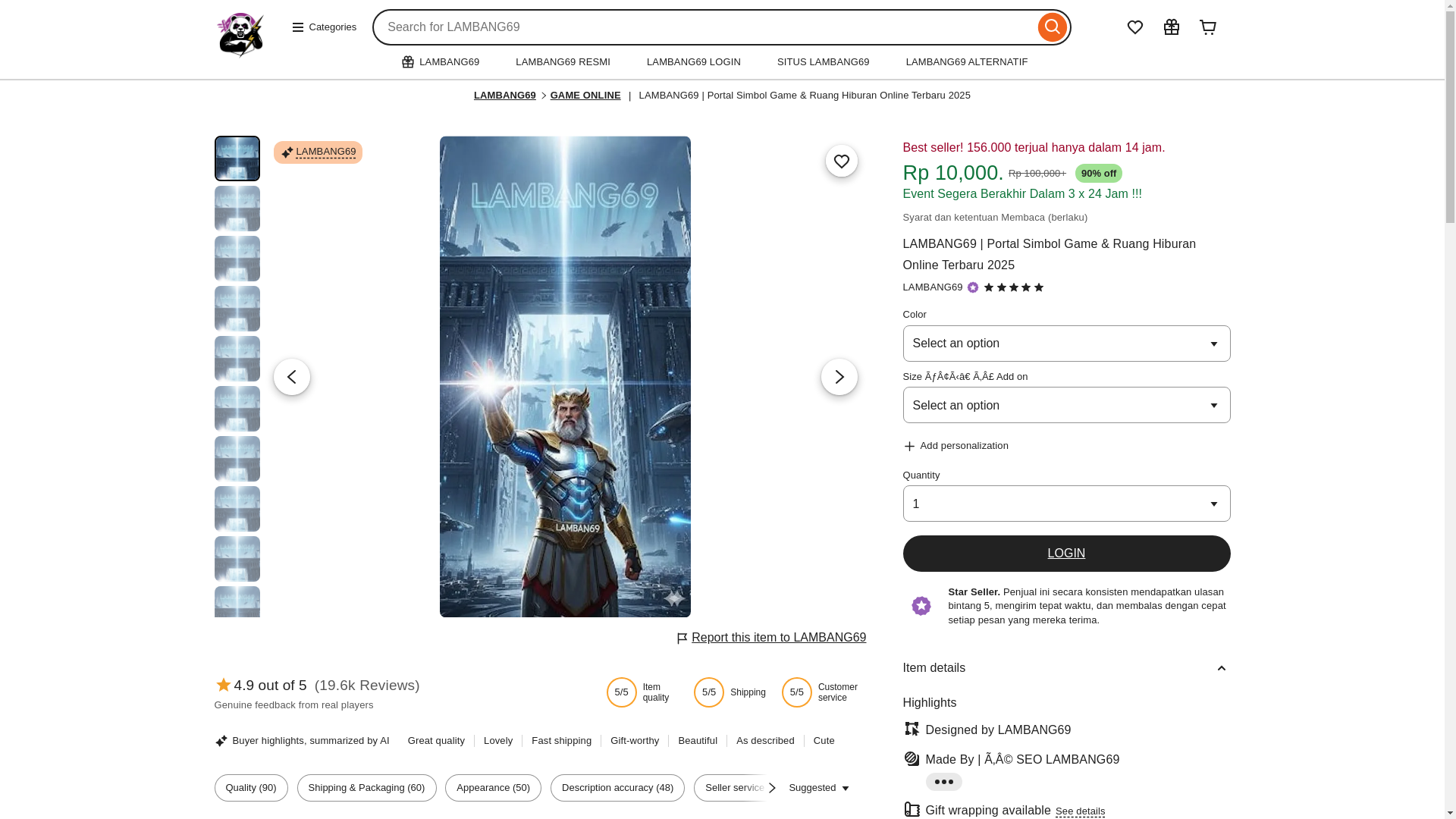Open SITUS LAMBANG69 nav link
The image size is (1456, 819).
[x=823, y=62]
